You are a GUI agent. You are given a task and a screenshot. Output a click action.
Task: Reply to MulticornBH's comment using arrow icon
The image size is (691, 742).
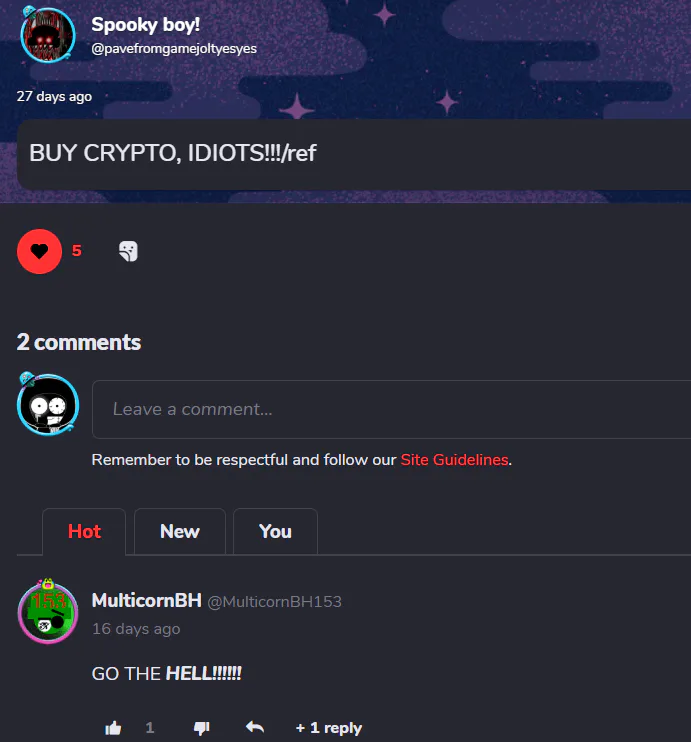pos(255,727)
